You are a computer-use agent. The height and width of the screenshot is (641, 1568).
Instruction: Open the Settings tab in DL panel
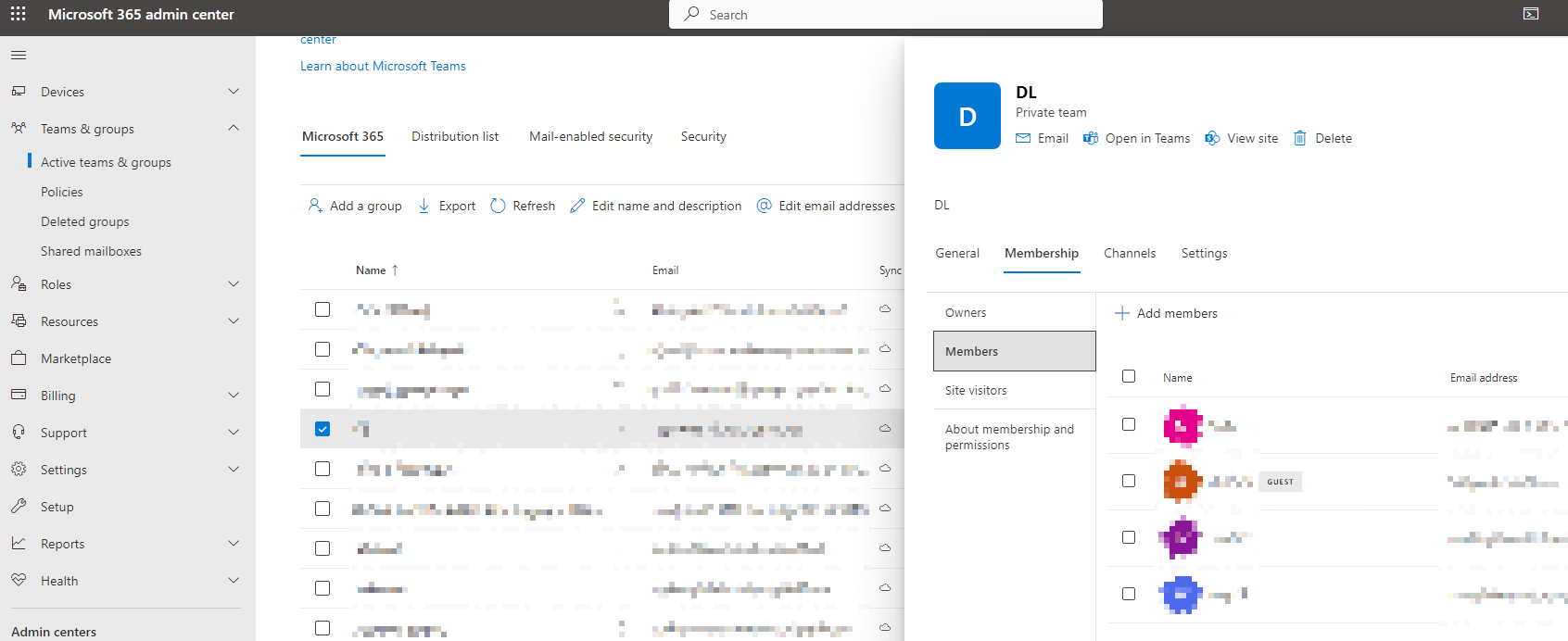[x=1204, y=253]
